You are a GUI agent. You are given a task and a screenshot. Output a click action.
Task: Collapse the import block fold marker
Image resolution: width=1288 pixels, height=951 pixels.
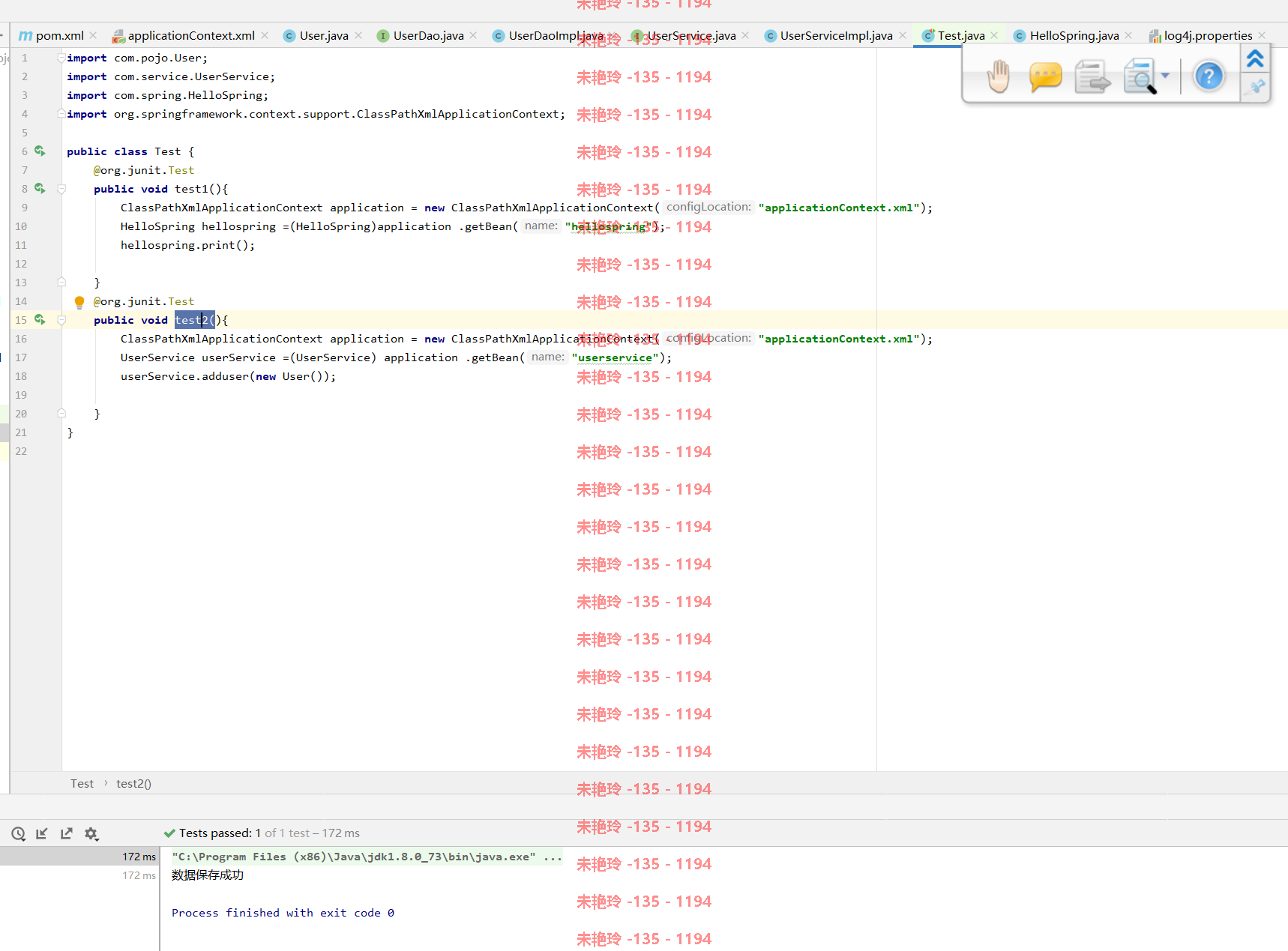tap(61, 58)
